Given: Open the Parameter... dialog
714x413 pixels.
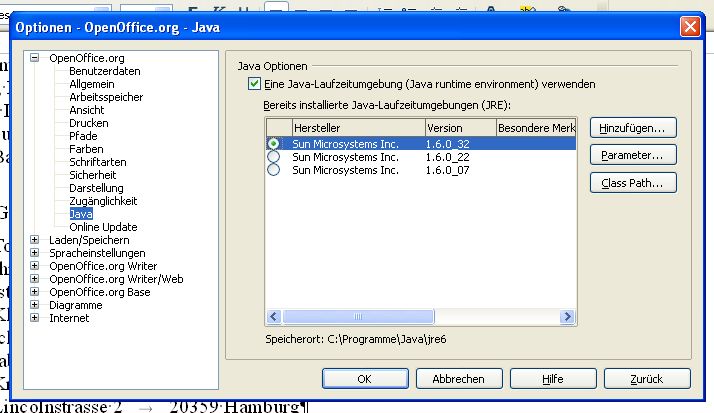Looking at the screenshot, I should pos(633,155).
